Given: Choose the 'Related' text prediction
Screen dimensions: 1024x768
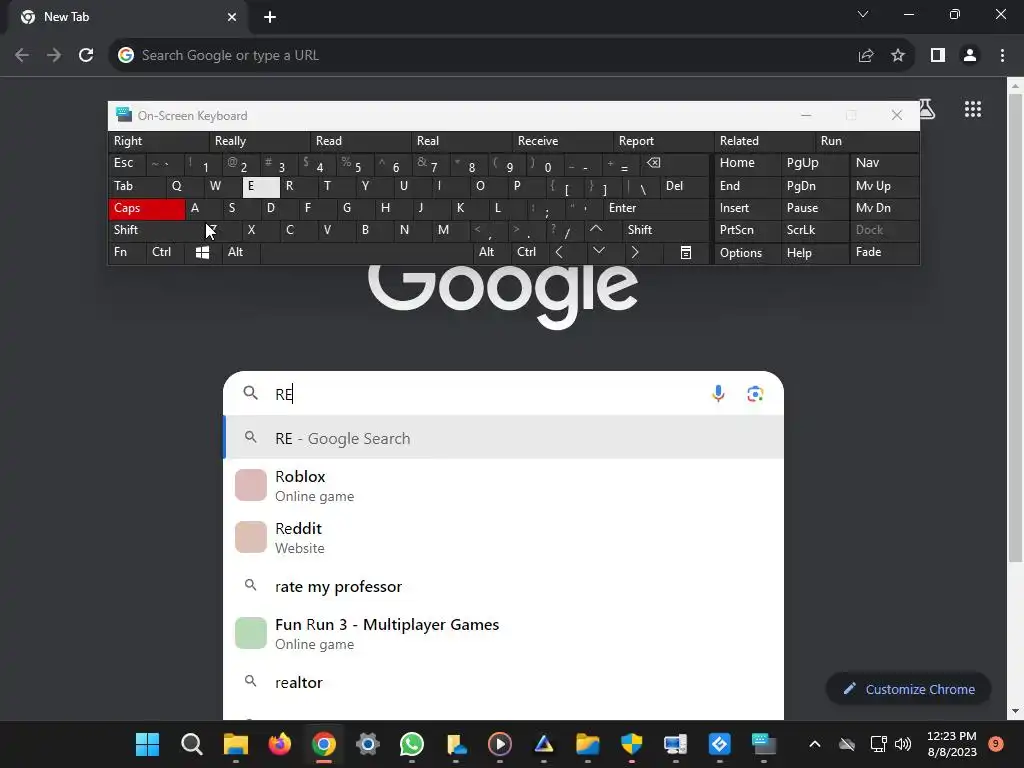Looking at the screenshot, I should tap(765, 141).
